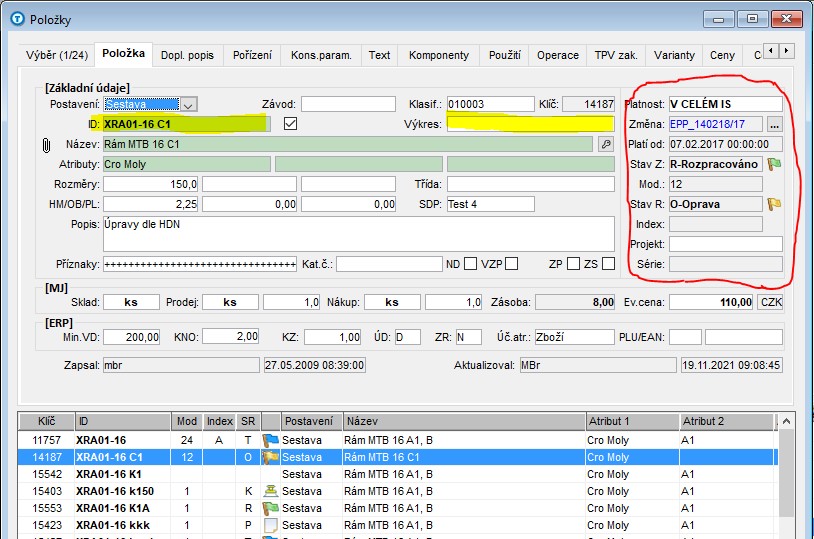Open the Operace tab

(558, 55)
